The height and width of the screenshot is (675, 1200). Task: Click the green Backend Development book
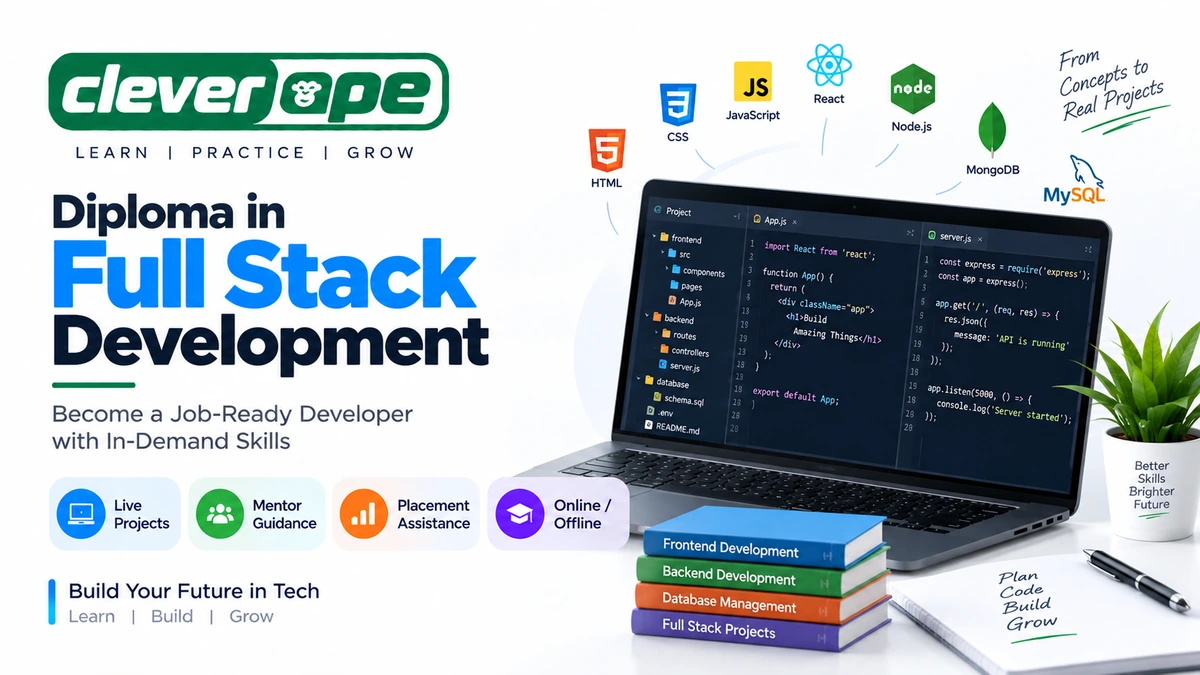[760, 575]
